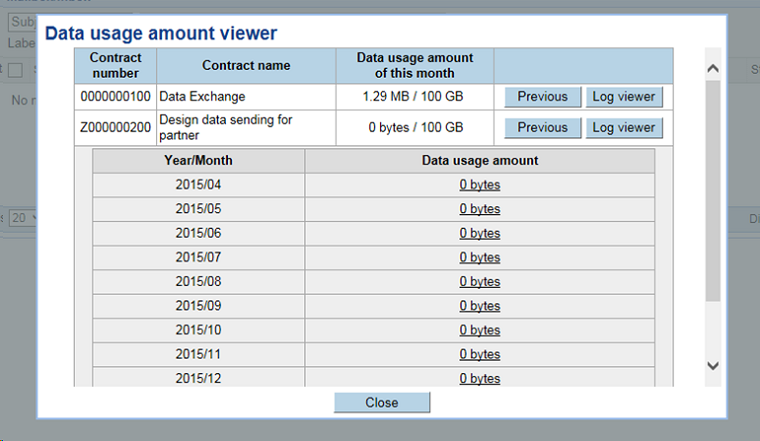
Task: Open 2015/09 data usage 0 bytes link
Action: pyautogui.click(x=480, y=306)
